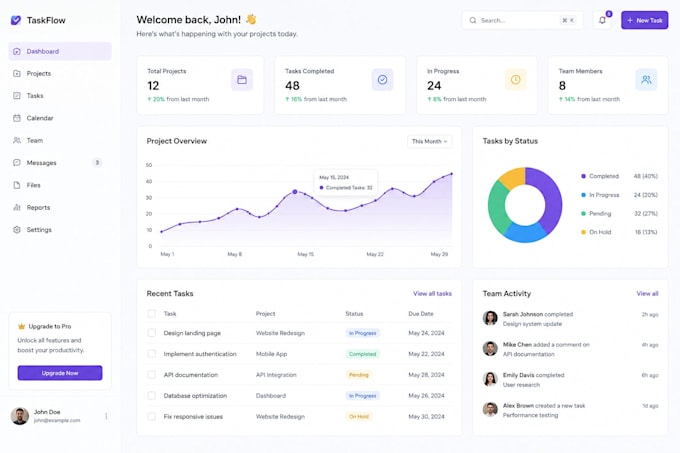The image size is (680, 453).
Task: Click the Status column header
Action: pos(354,313)
